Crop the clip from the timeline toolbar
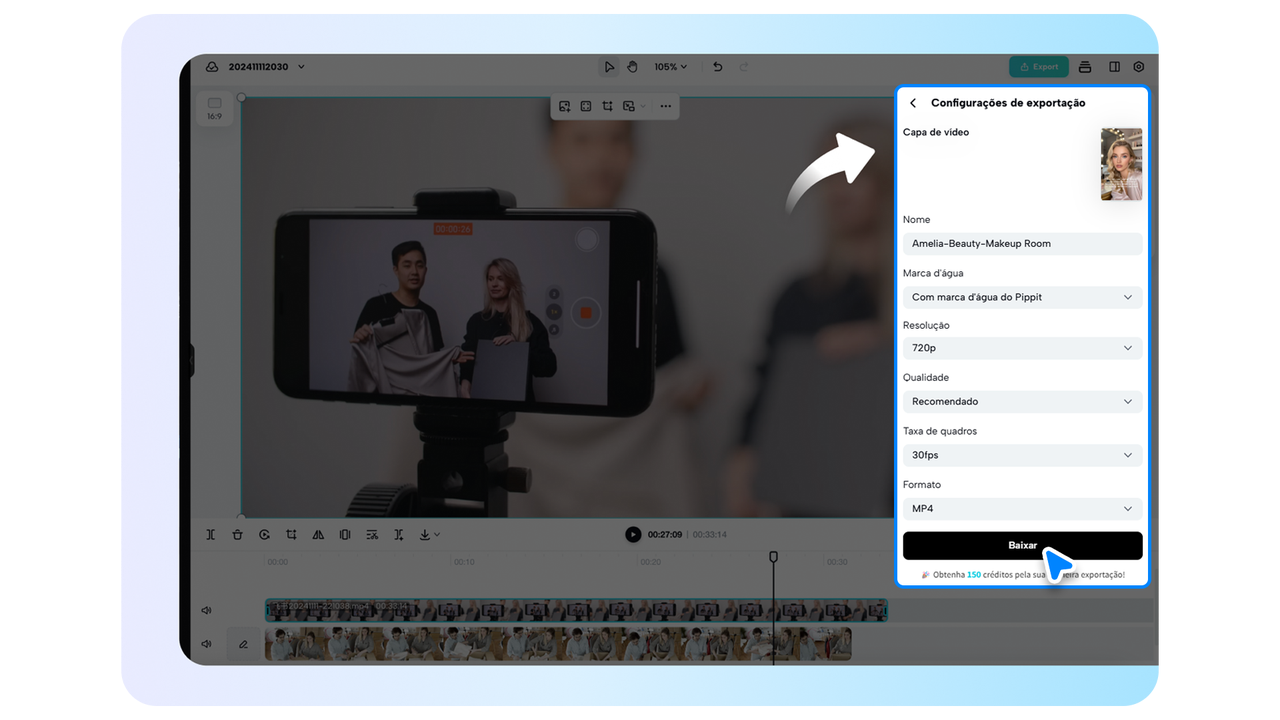The image size is (1280, 720). coord(291,534)
